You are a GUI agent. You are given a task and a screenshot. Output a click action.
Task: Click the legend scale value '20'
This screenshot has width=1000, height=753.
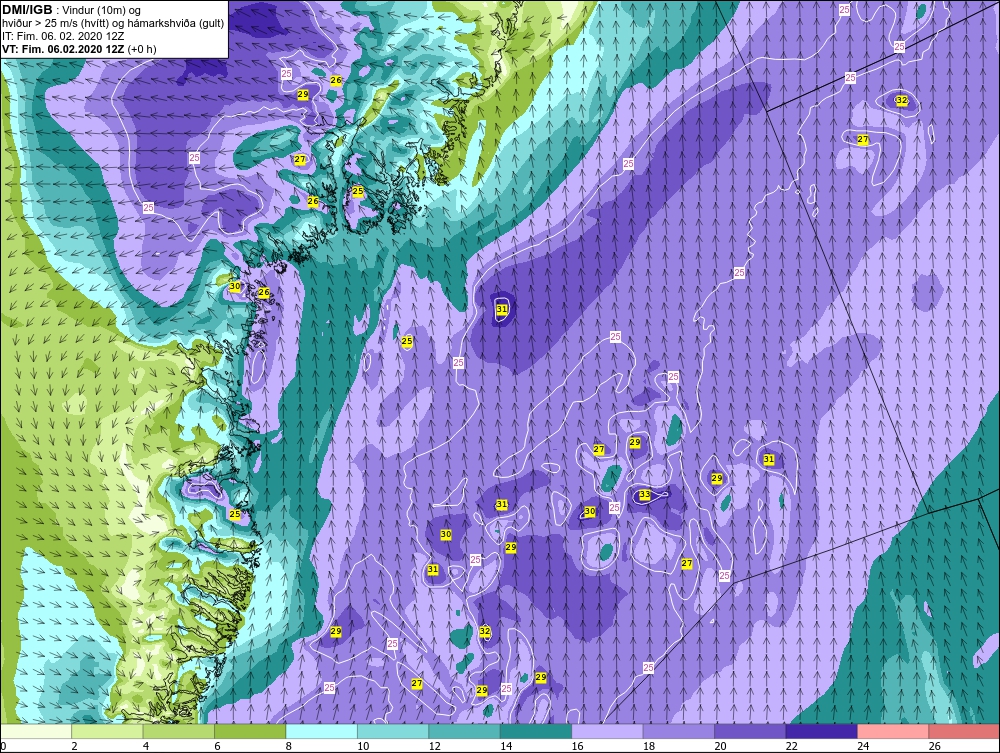(x=720, y=746)
